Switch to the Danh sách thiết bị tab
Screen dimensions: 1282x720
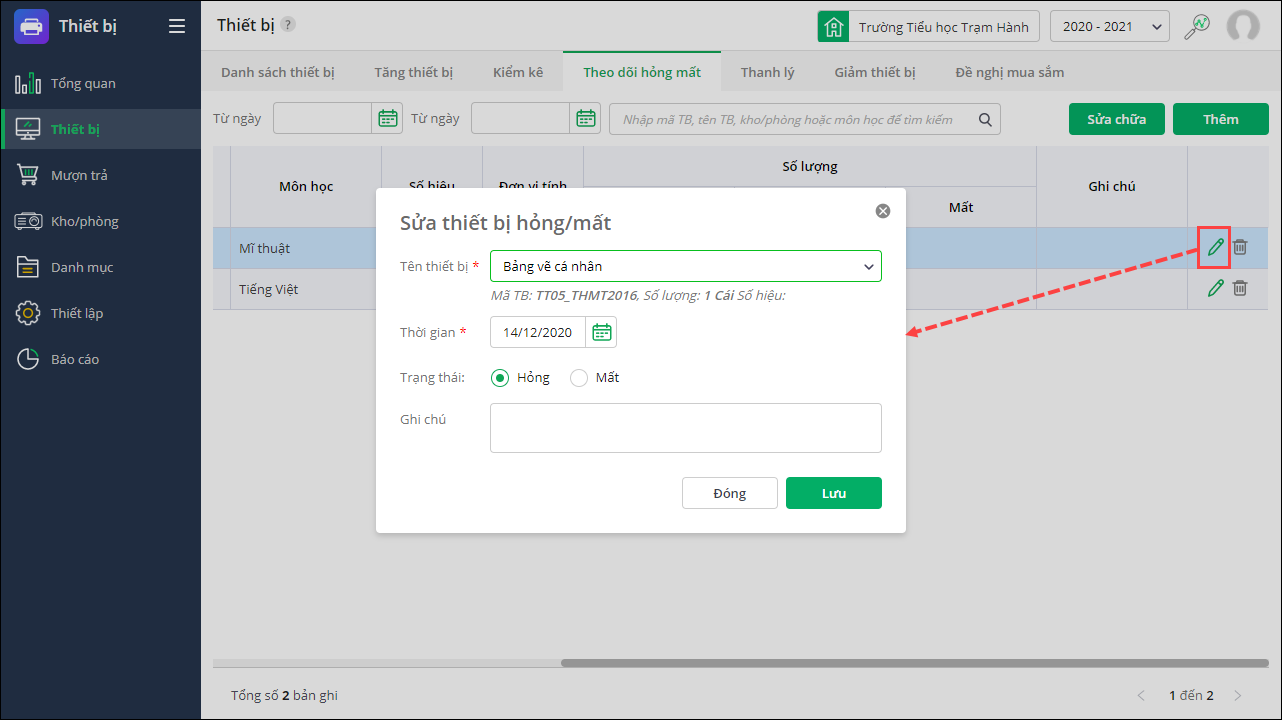point(278,72)
